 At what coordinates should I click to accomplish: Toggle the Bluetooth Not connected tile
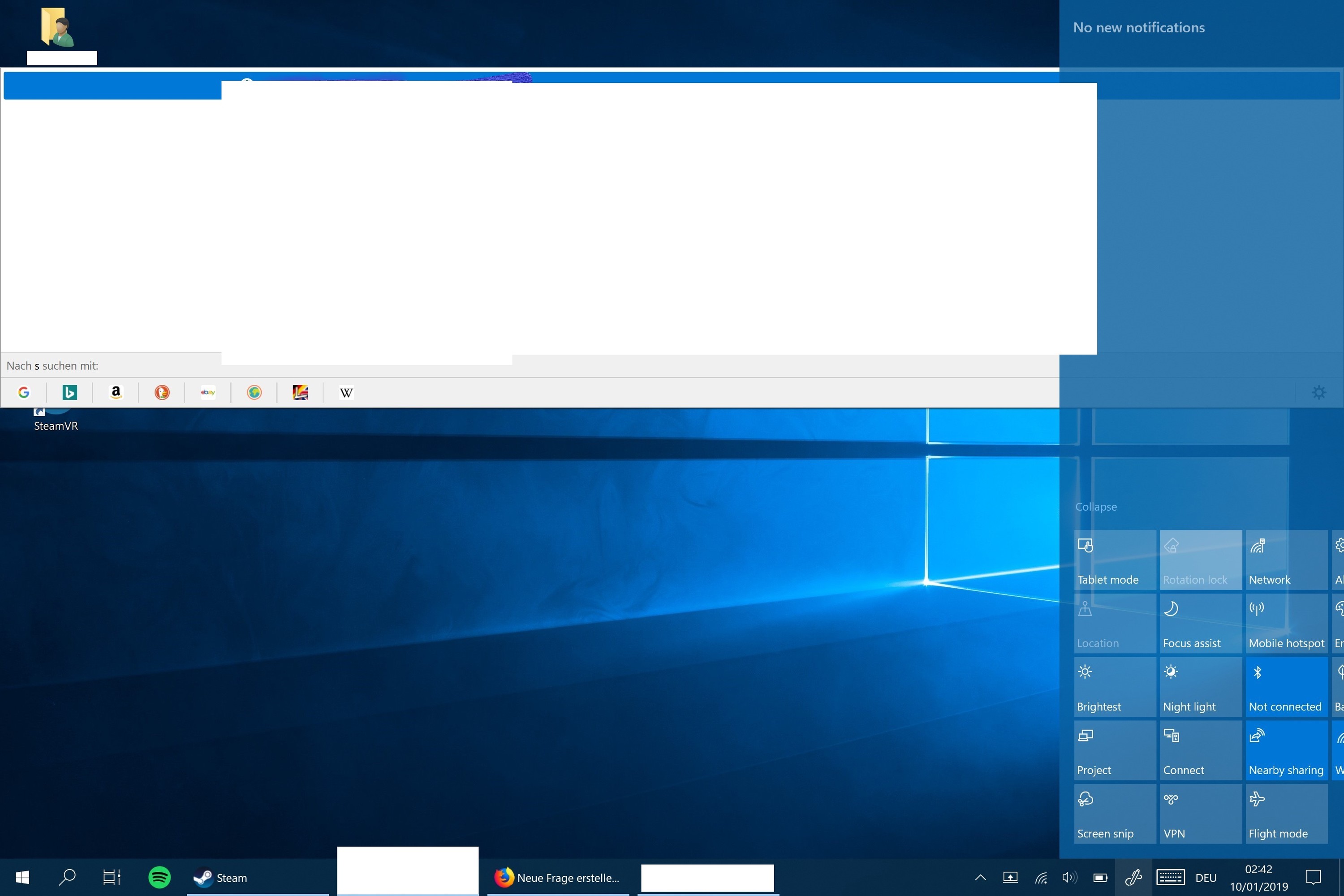1286,687
